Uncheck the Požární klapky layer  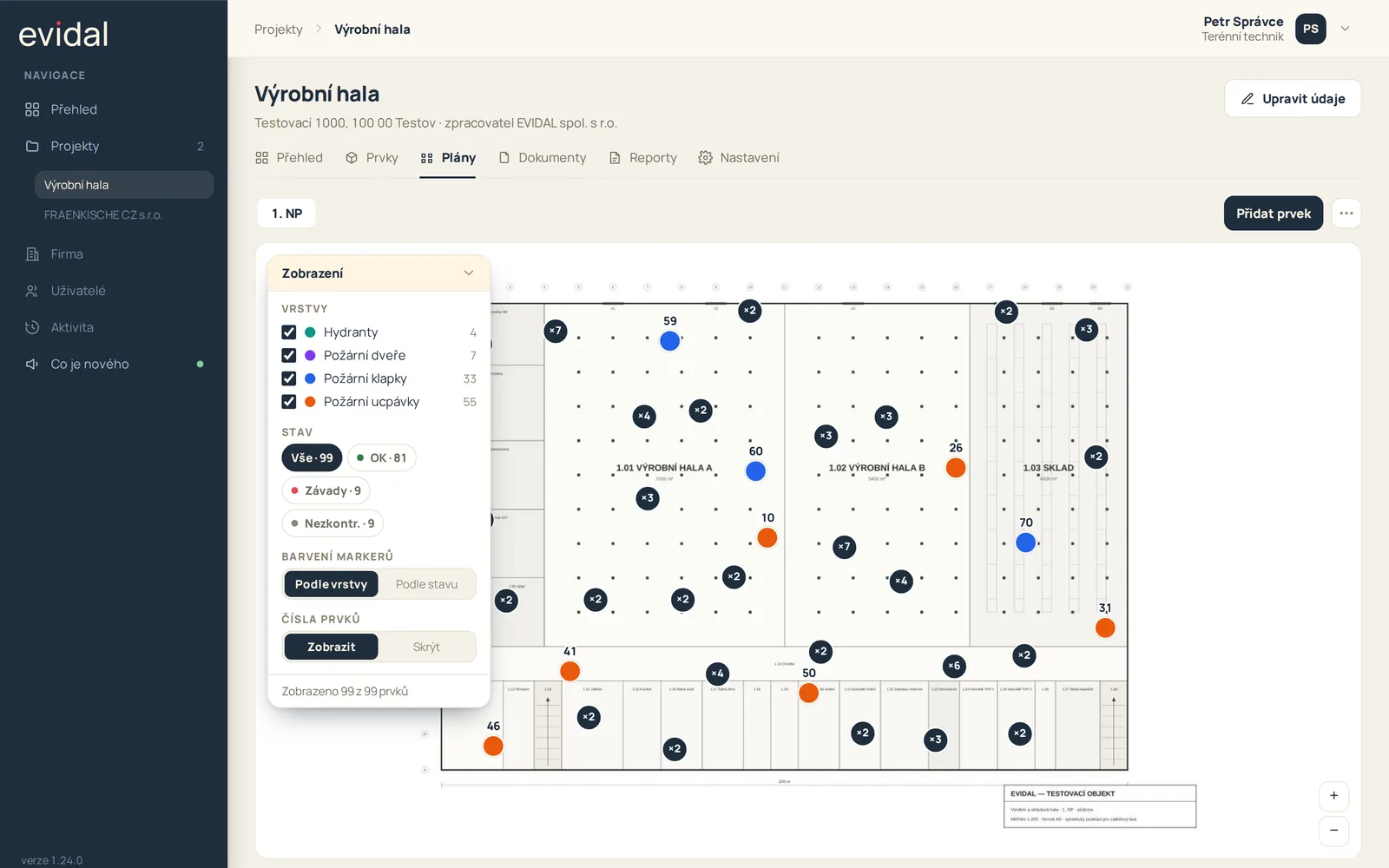pyautogui.click(x=289, y=378)
